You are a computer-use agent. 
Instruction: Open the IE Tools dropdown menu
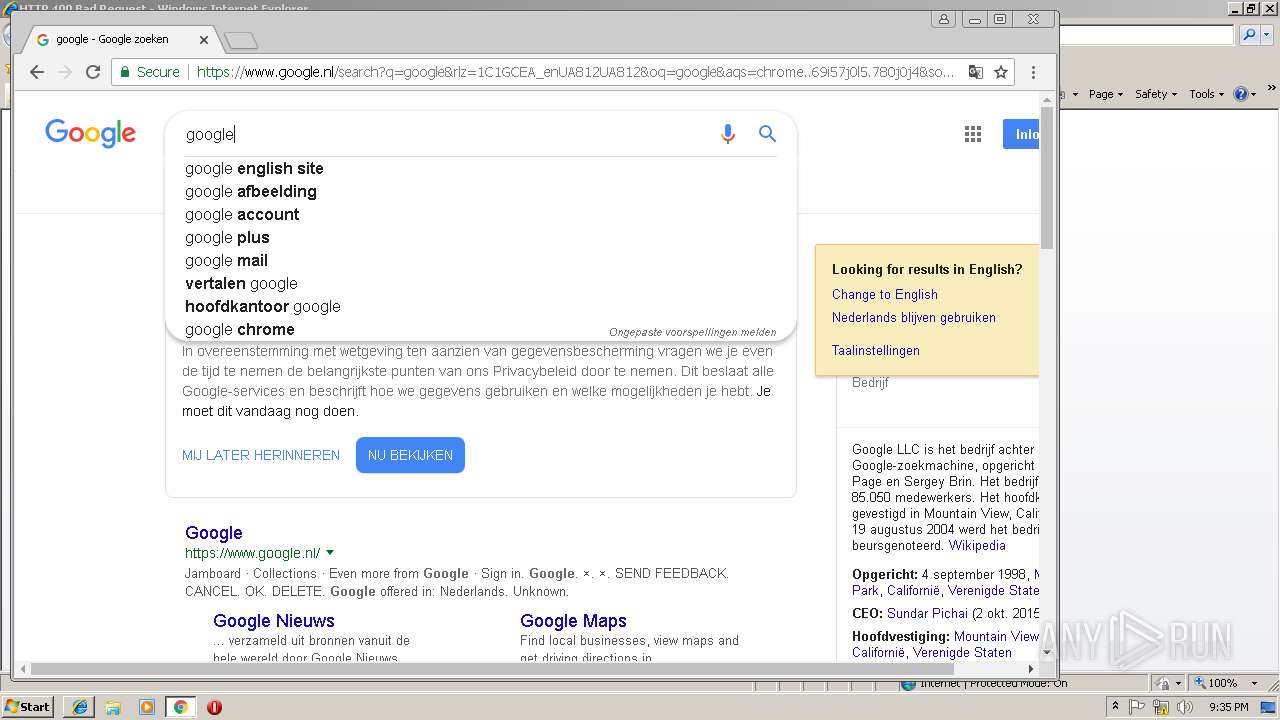[1207, 94]
